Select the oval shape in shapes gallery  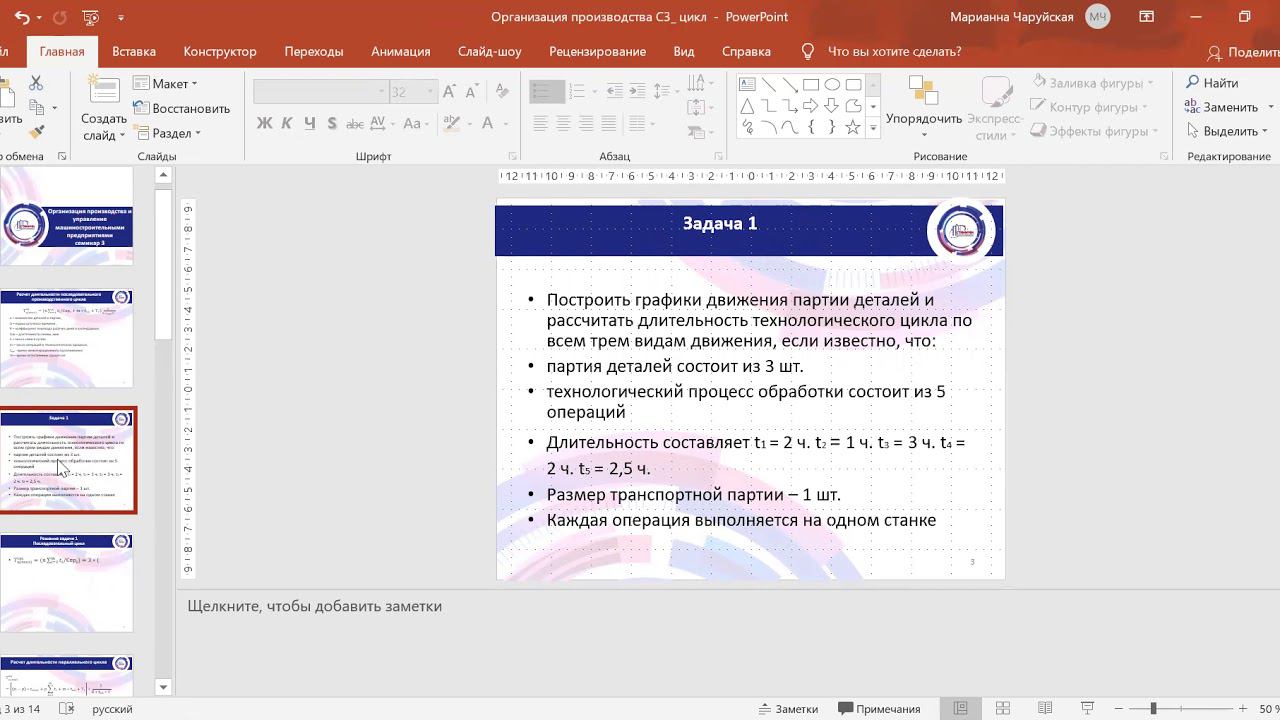pos(832,85)
